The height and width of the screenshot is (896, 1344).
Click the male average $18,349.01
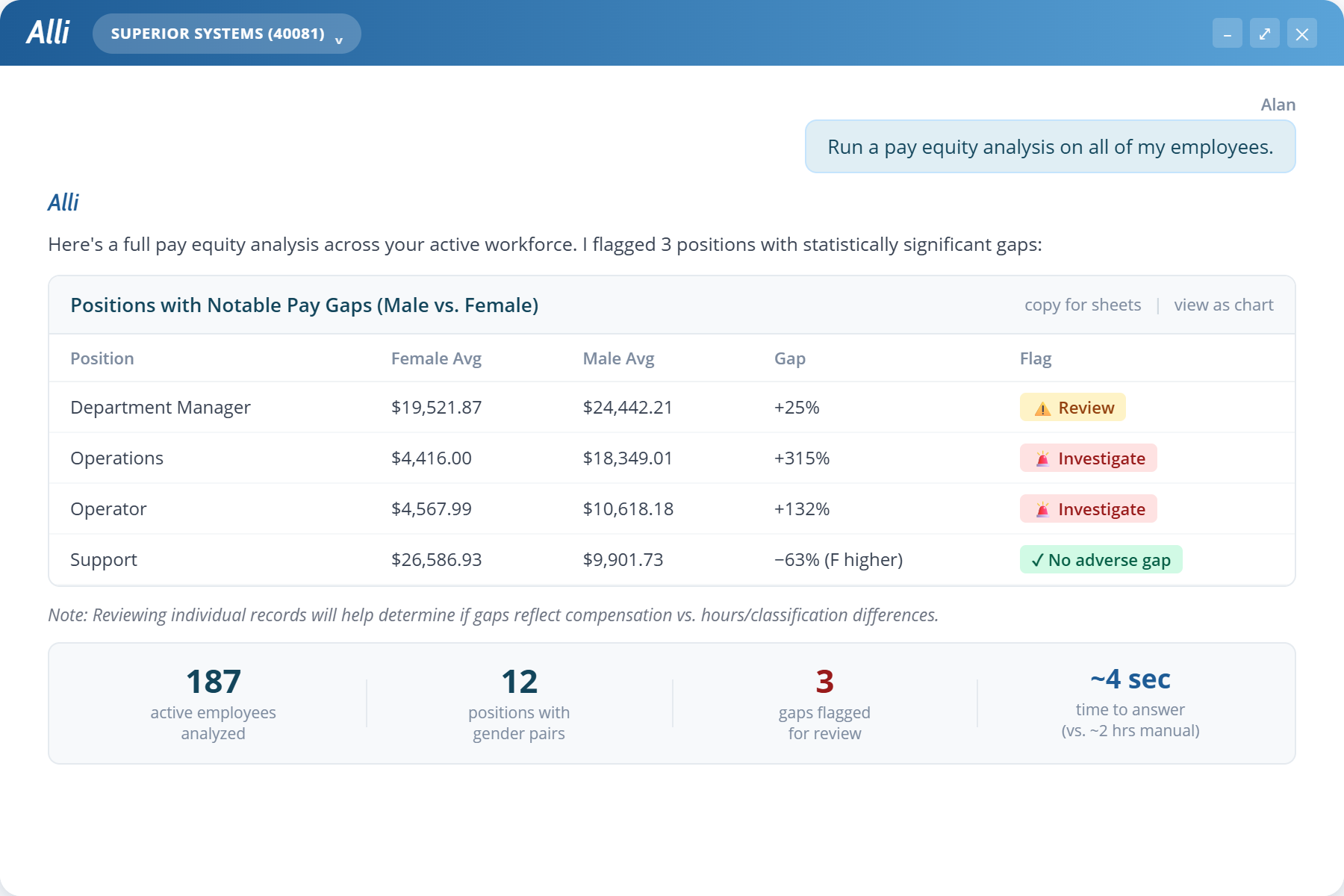point(628,458)
